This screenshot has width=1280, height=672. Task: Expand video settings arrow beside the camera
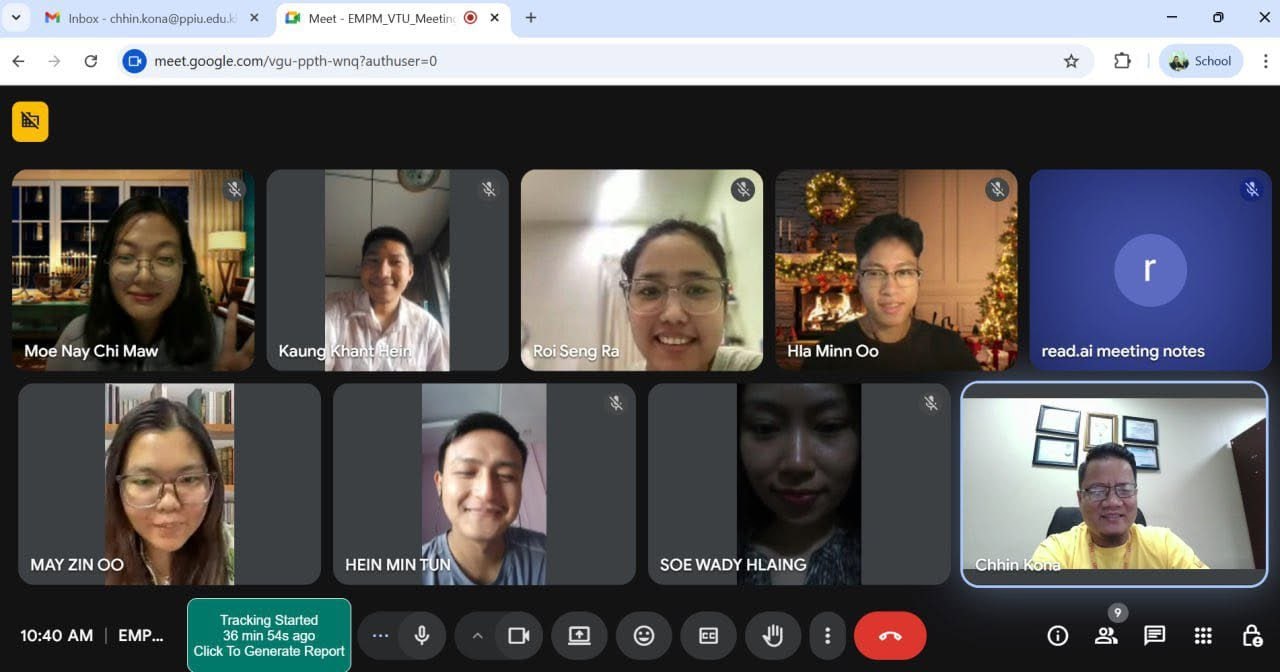(x=477, y=636)
